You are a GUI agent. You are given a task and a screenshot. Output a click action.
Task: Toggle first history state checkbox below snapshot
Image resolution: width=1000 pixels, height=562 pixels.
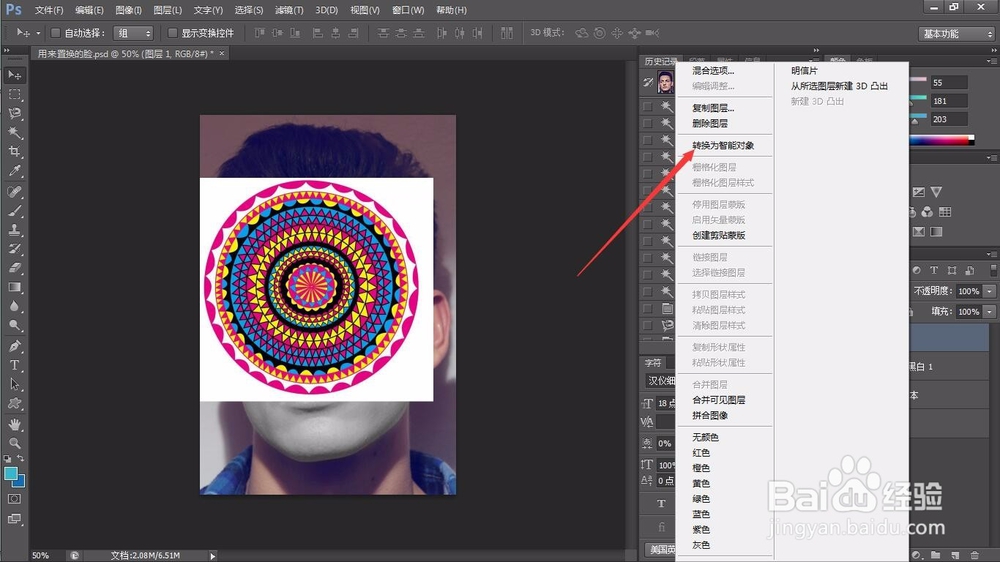[x=647, y=107]
